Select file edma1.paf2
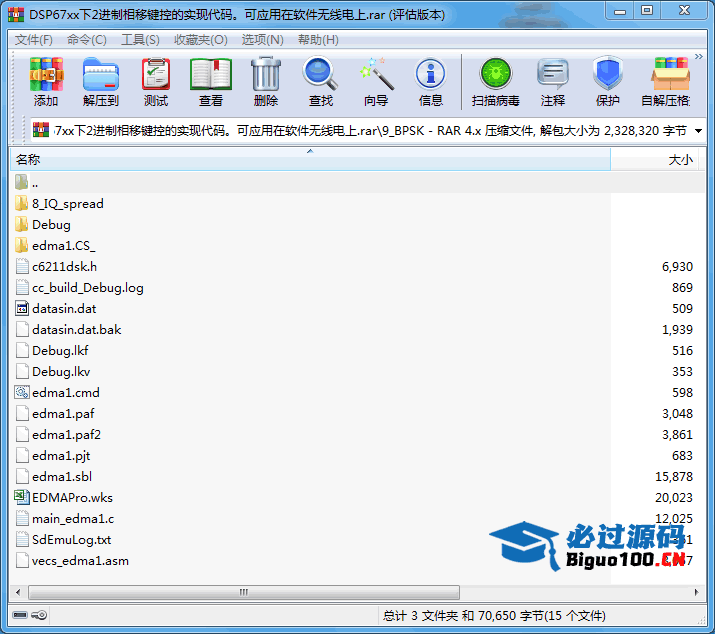 point(58,434)
